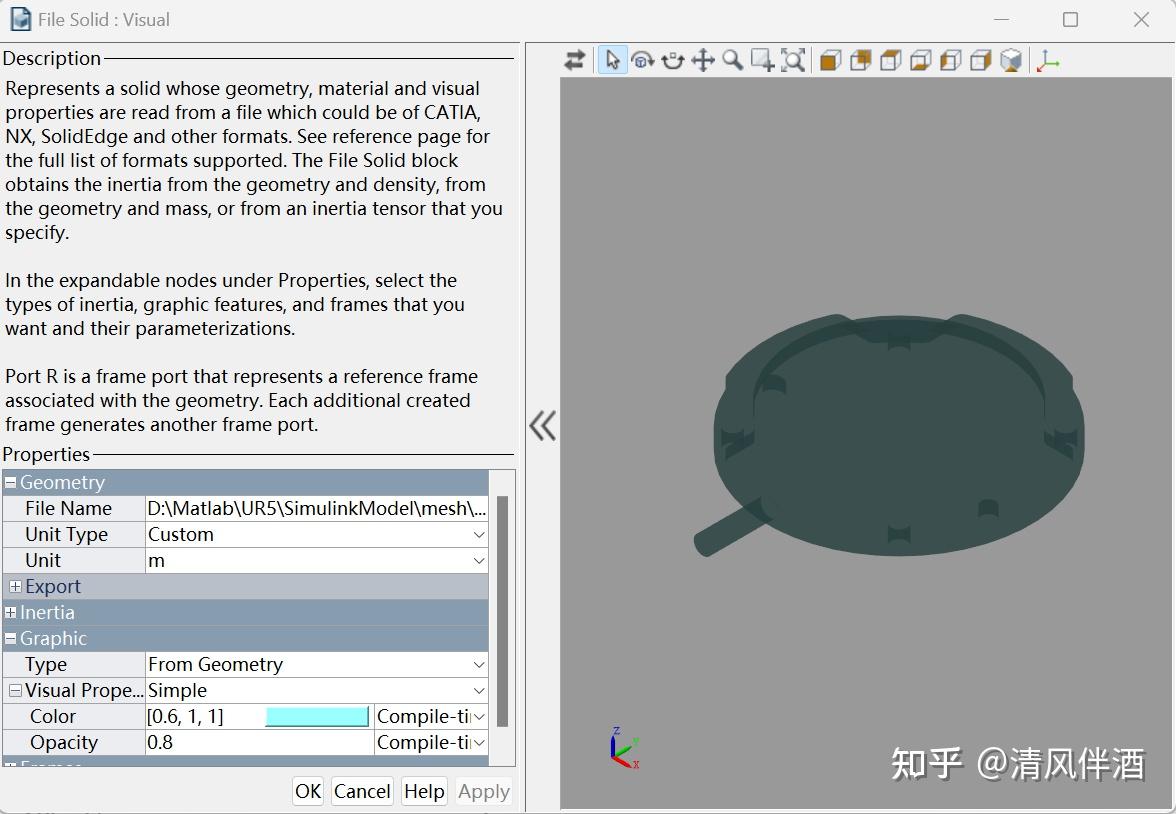Screen dimensions: 1176x814
Task: Activate the roll view tool
Action: point(673,60)
